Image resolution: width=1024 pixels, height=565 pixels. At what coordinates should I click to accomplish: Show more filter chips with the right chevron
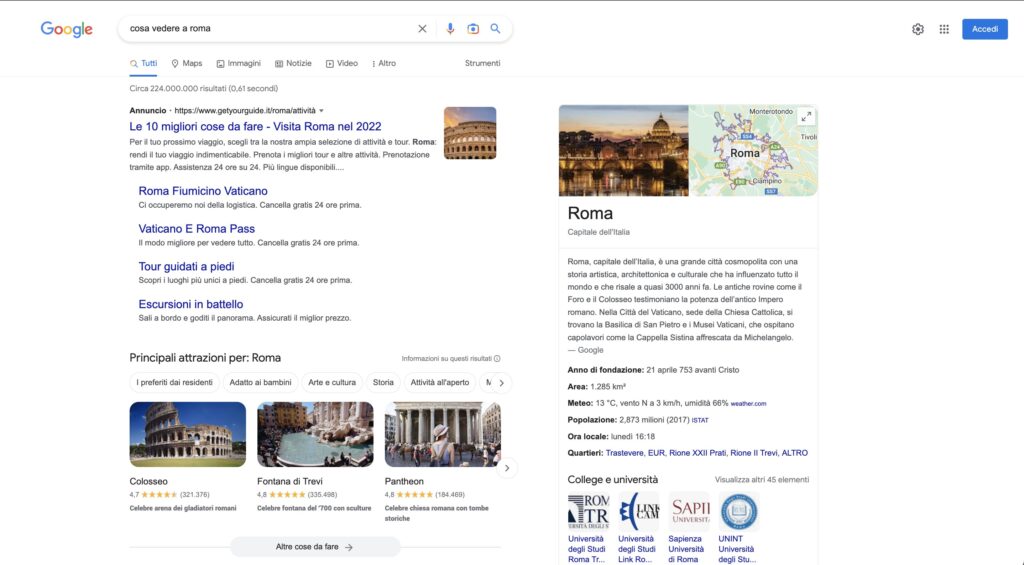pyautogui.click(x=502, y=383)
